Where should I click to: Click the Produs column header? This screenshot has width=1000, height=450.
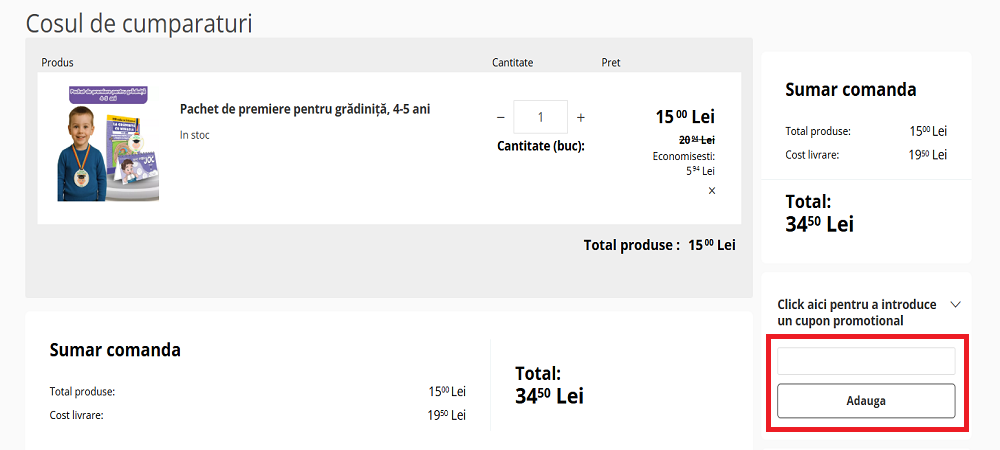click(x=57, y=63)
